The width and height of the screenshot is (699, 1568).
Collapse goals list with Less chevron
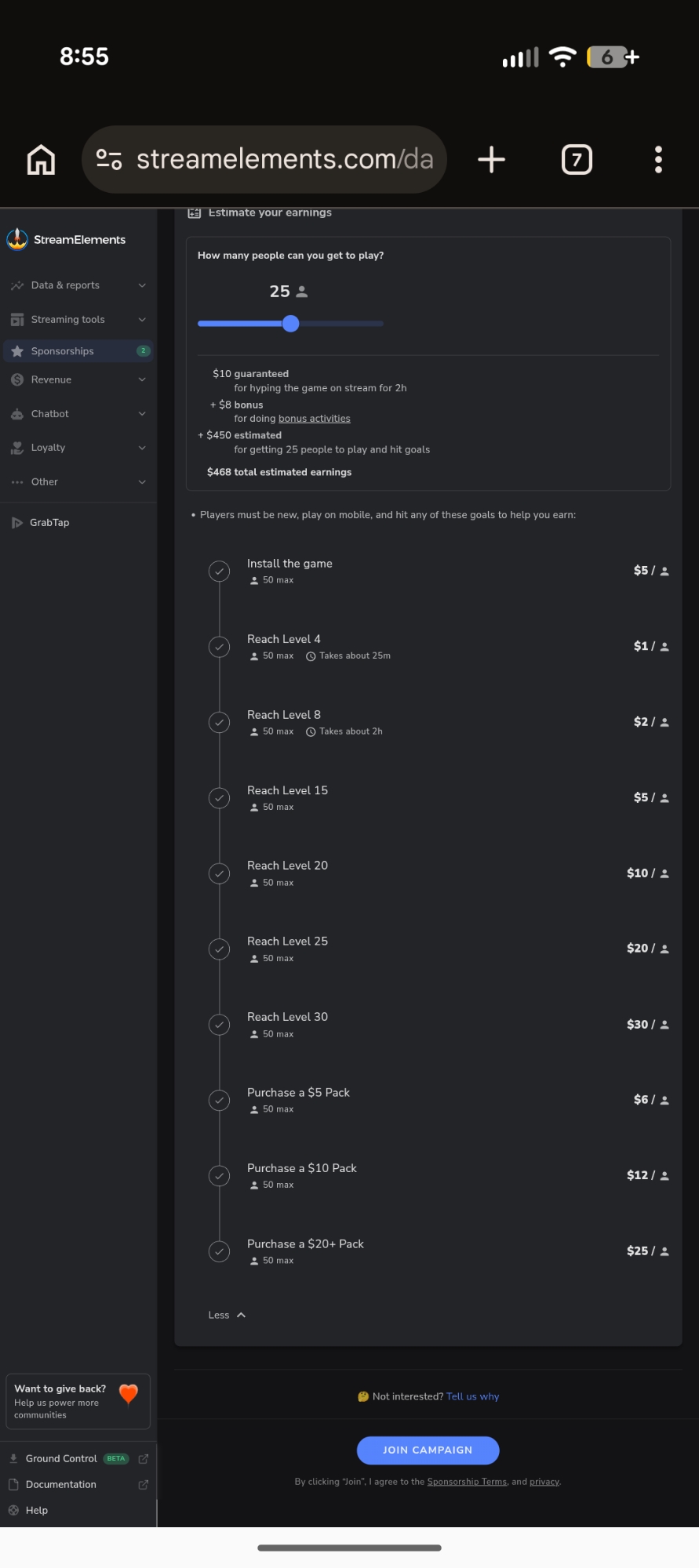coord(241,1315)
